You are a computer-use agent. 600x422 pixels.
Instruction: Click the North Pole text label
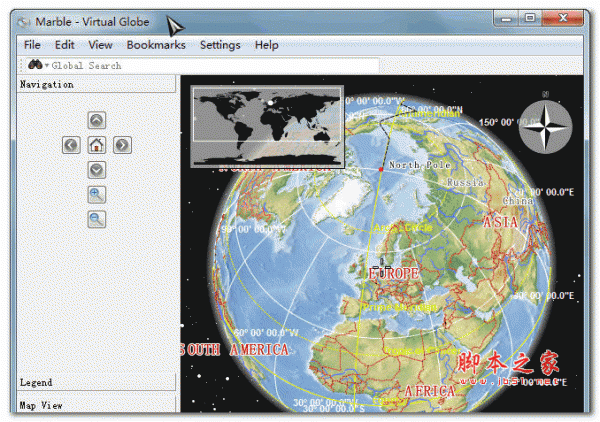tap(419, 165)
